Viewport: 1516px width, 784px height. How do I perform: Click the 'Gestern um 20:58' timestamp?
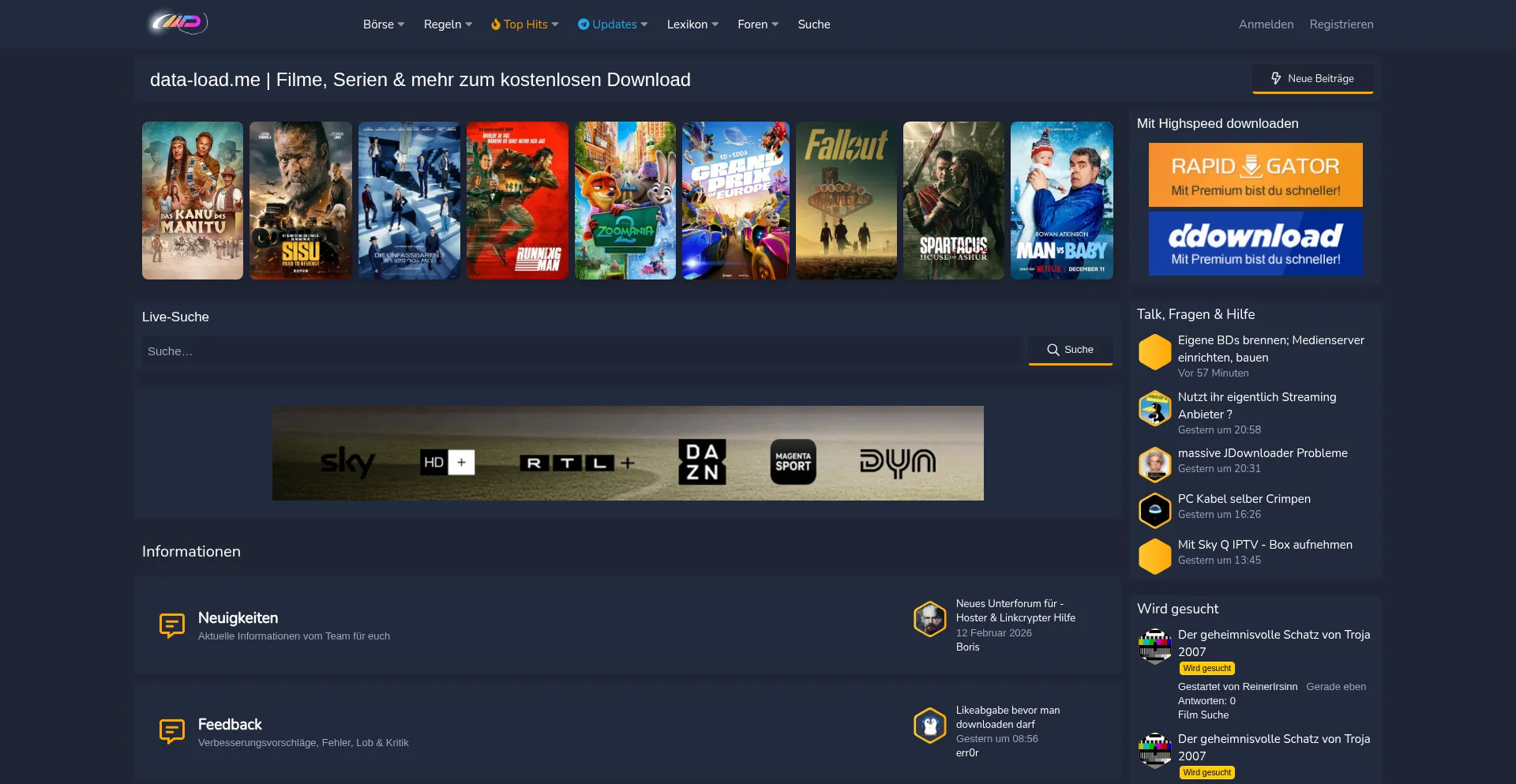coord(1219,430)
